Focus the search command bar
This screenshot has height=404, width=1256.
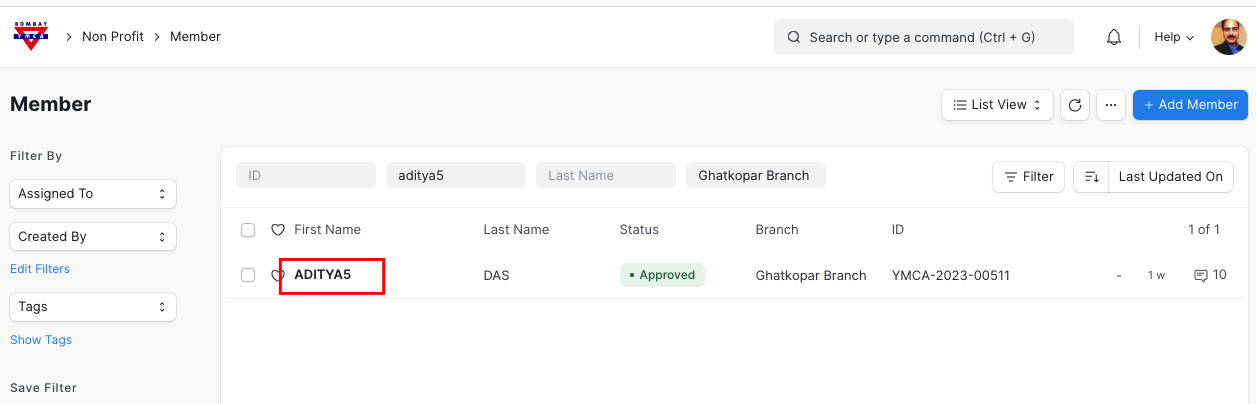923,37
